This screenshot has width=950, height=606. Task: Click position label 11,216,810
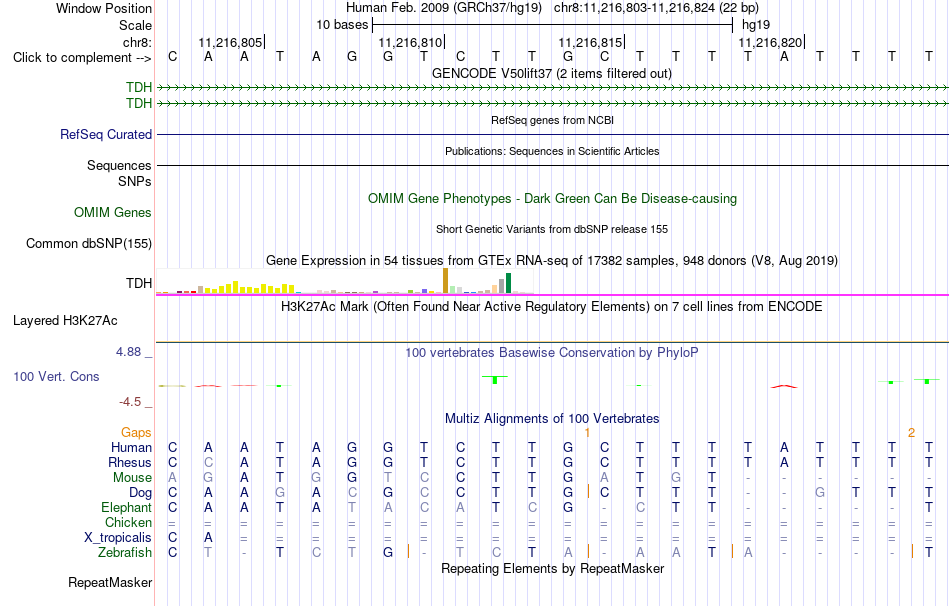(x=410, y=43)
